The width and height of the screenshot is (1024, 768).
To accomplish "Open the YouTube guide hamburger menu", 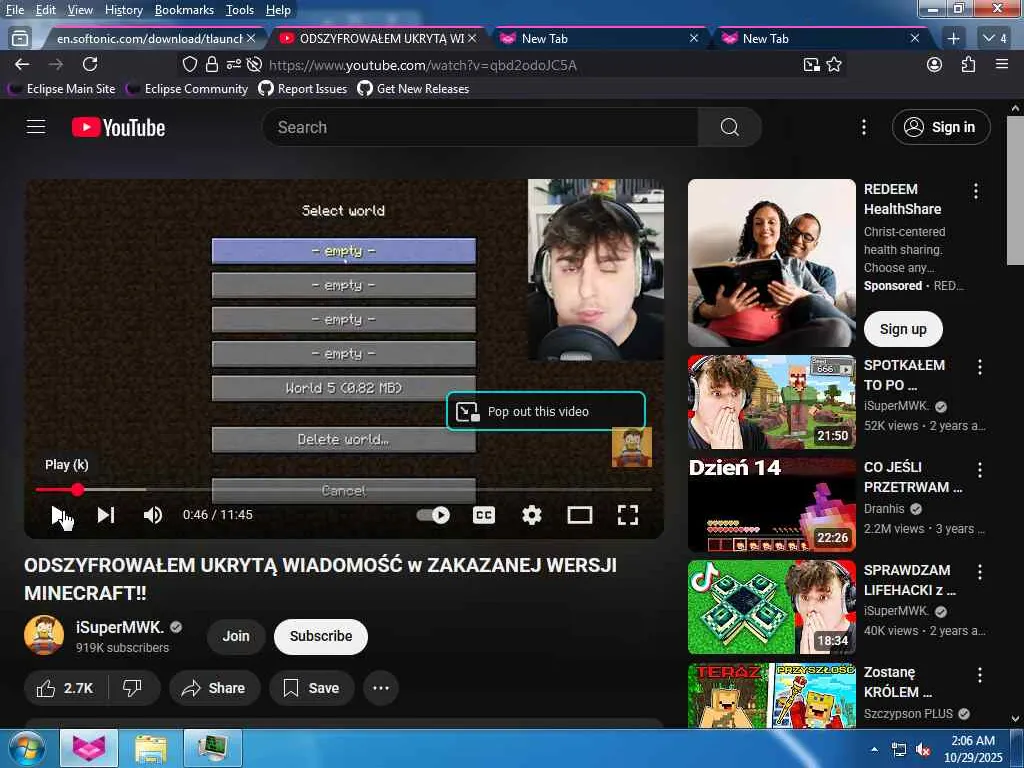I will coord(36,127).
